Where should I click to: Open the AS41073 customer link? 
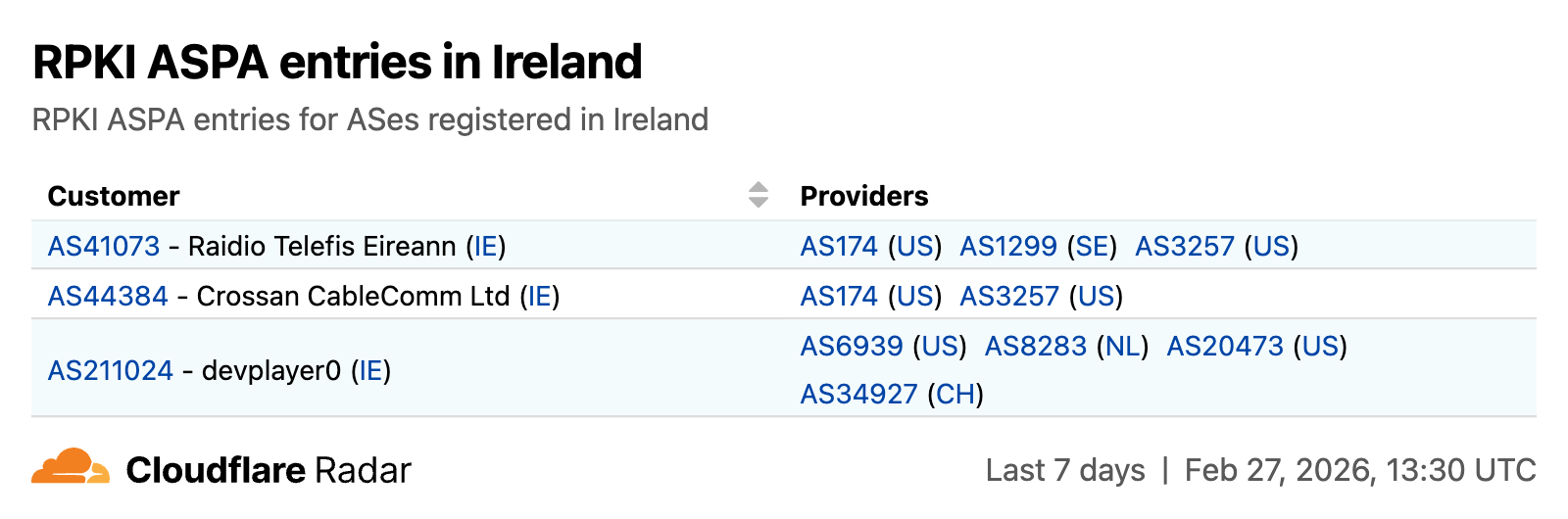[x=104, y=246]
